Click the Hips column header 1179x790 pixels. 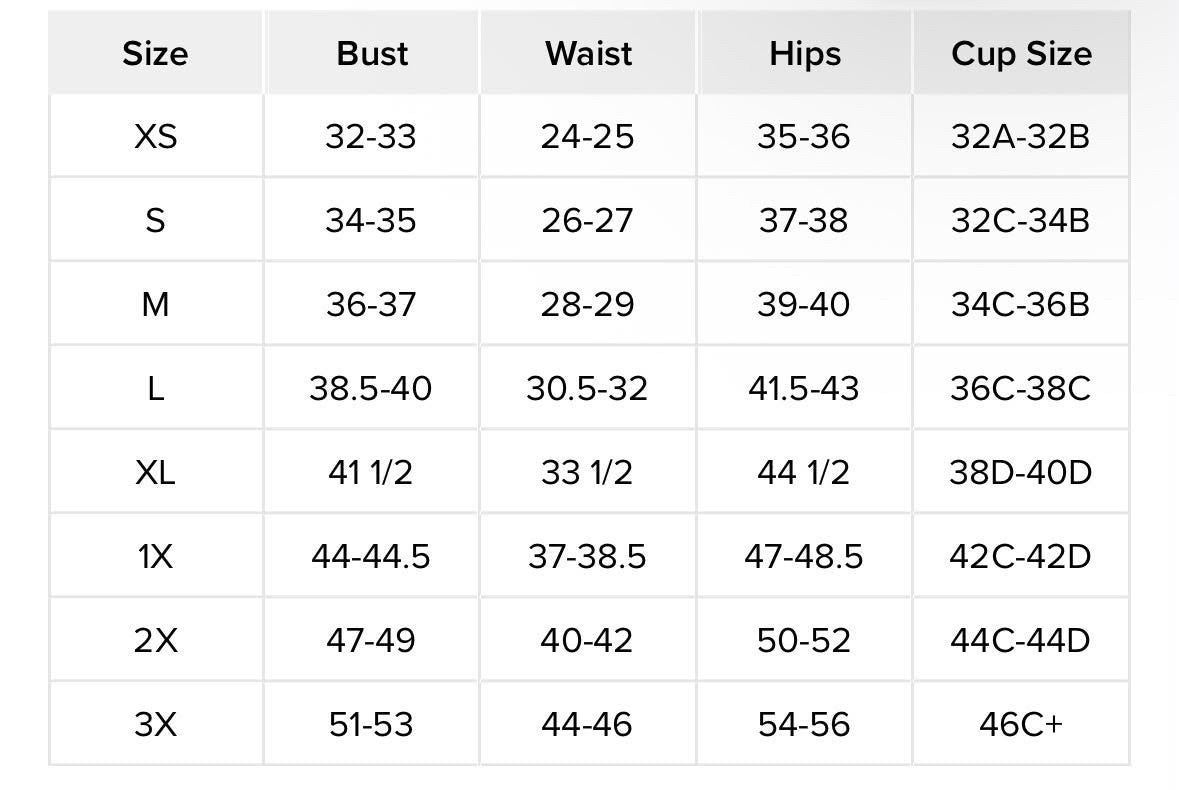coord(805,54)
